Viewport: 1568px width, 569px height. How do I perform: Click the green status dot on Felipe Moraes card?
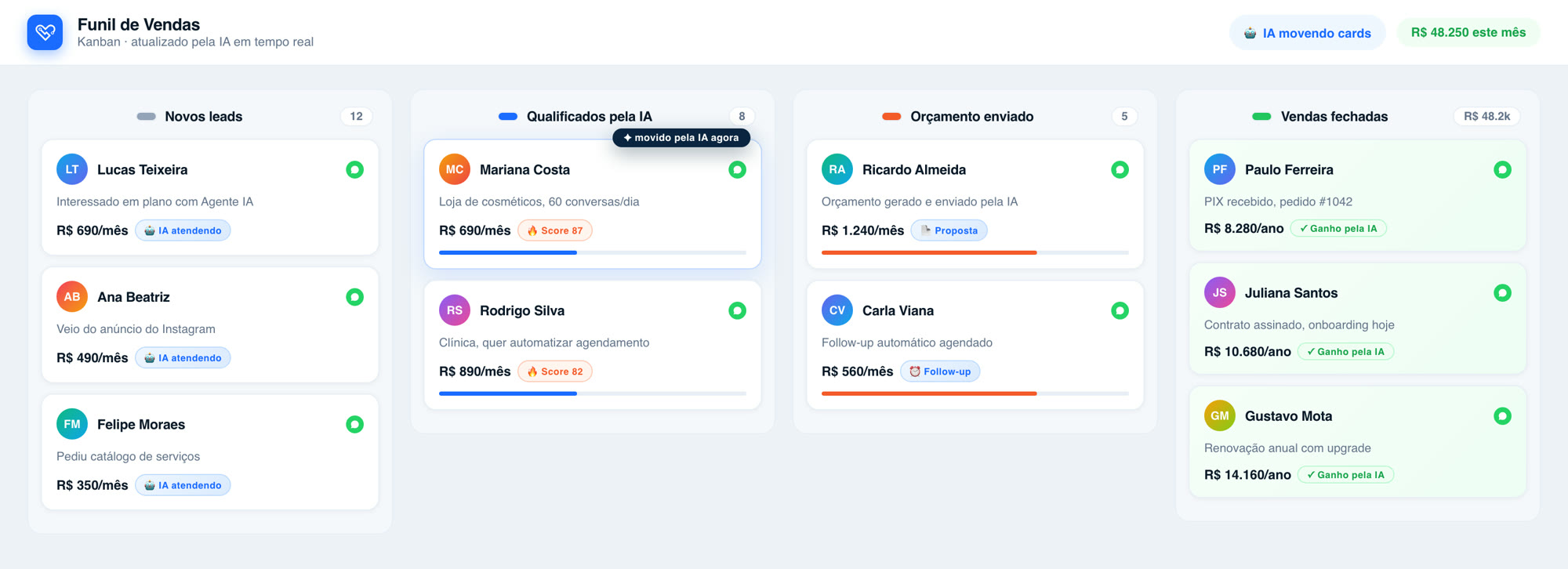point(355,424)
